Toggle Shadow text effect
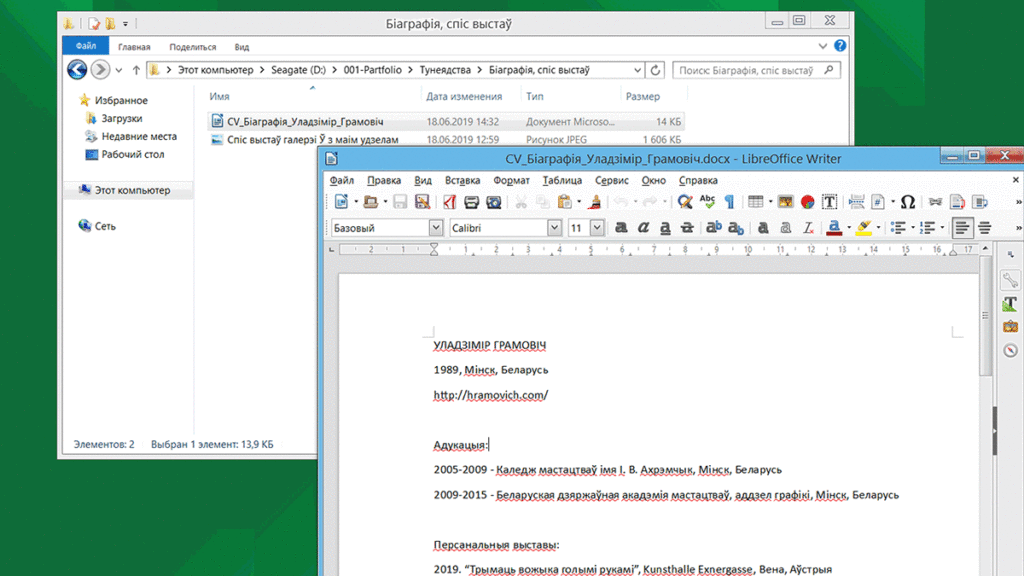This screenshot has height=576, width=1024. point(763,227)
